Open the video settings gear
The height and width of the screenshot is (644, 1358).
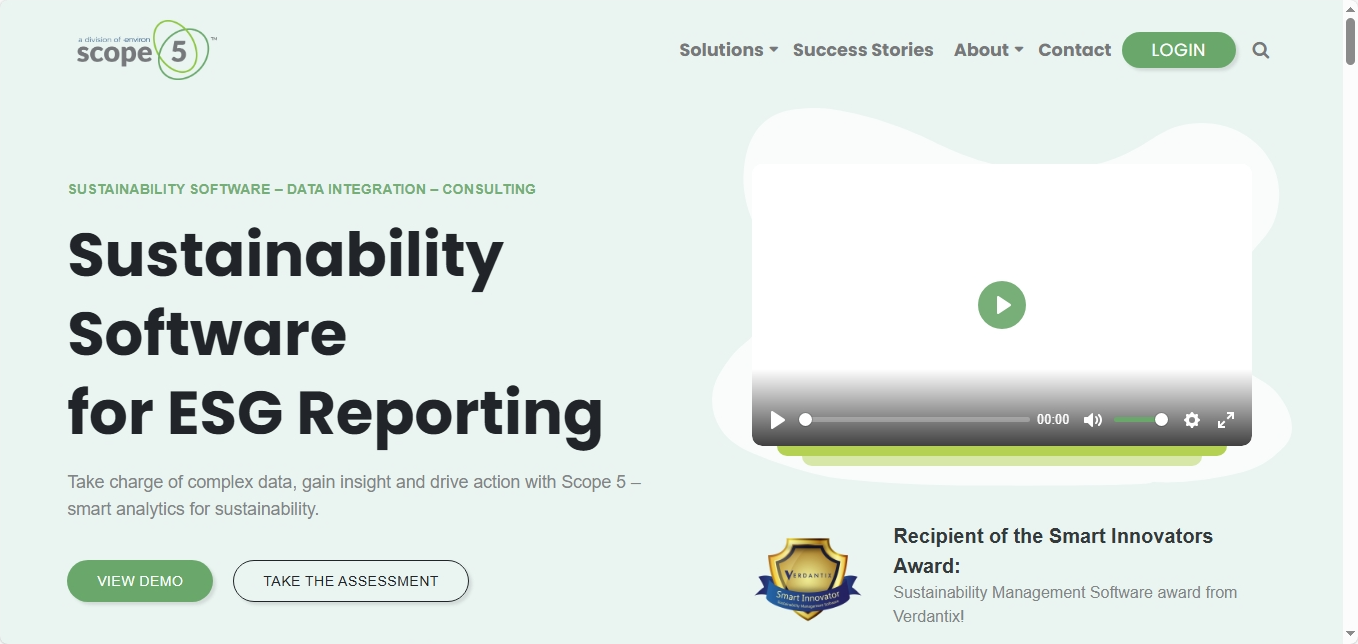coord(1192,420)
